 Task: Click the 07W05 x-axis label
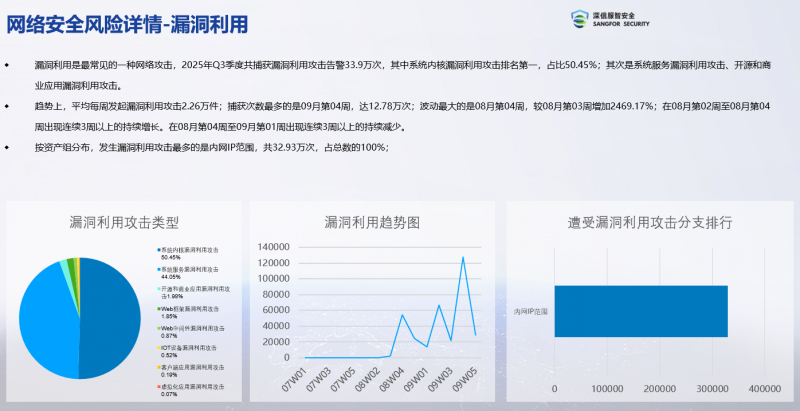click(342, 380)
